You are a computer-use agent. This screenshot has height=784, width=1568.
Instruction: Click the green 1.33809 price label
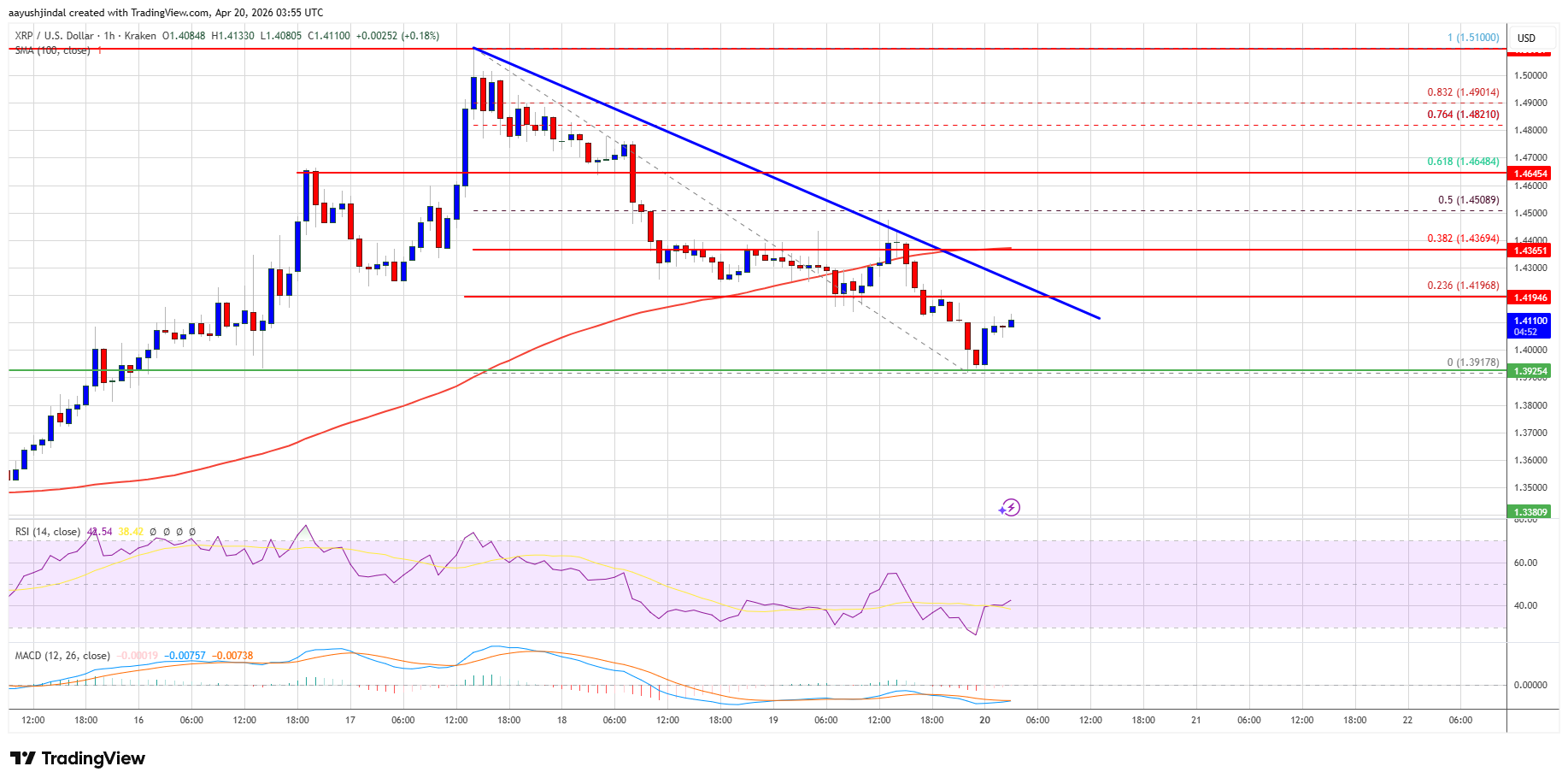point(1530,512)
